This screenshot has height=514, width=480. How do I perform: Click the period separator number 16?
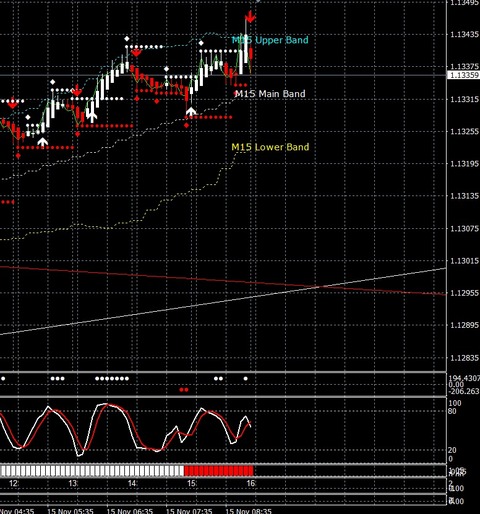251,483
